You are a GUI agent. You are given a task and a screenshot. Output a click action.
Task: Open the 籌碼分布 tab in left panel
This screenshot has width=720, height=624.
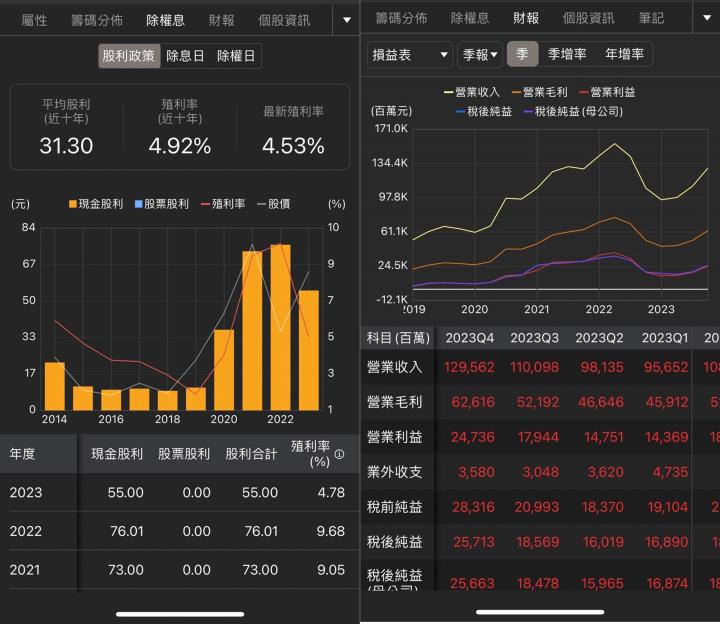98,19
